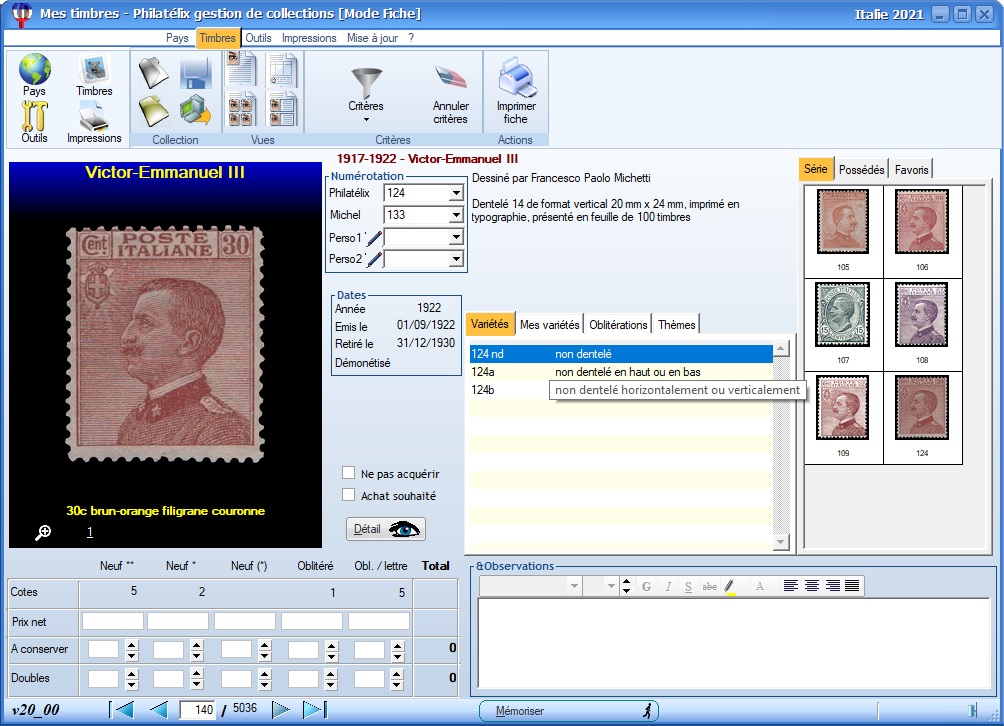
Task: Click the Détail button
Action: coord(385,529)
